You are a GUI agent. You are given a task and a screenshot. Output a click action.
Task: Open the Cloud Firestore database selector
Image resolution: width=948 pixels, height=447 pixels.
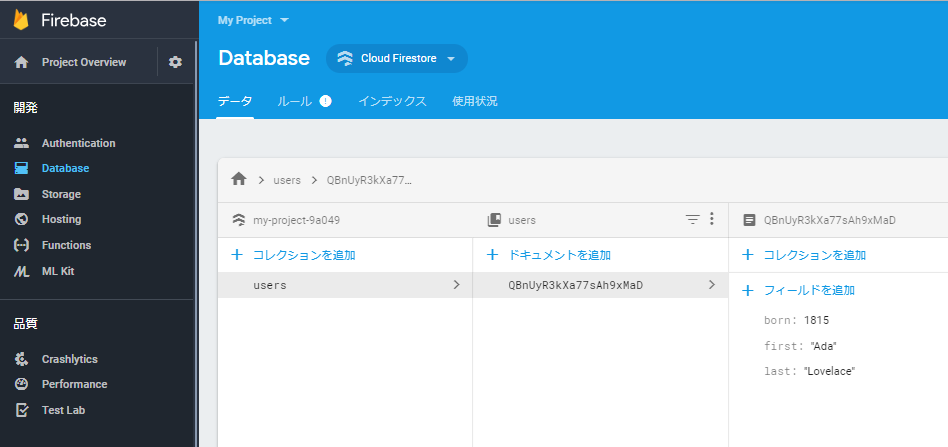tap(397, 59)
